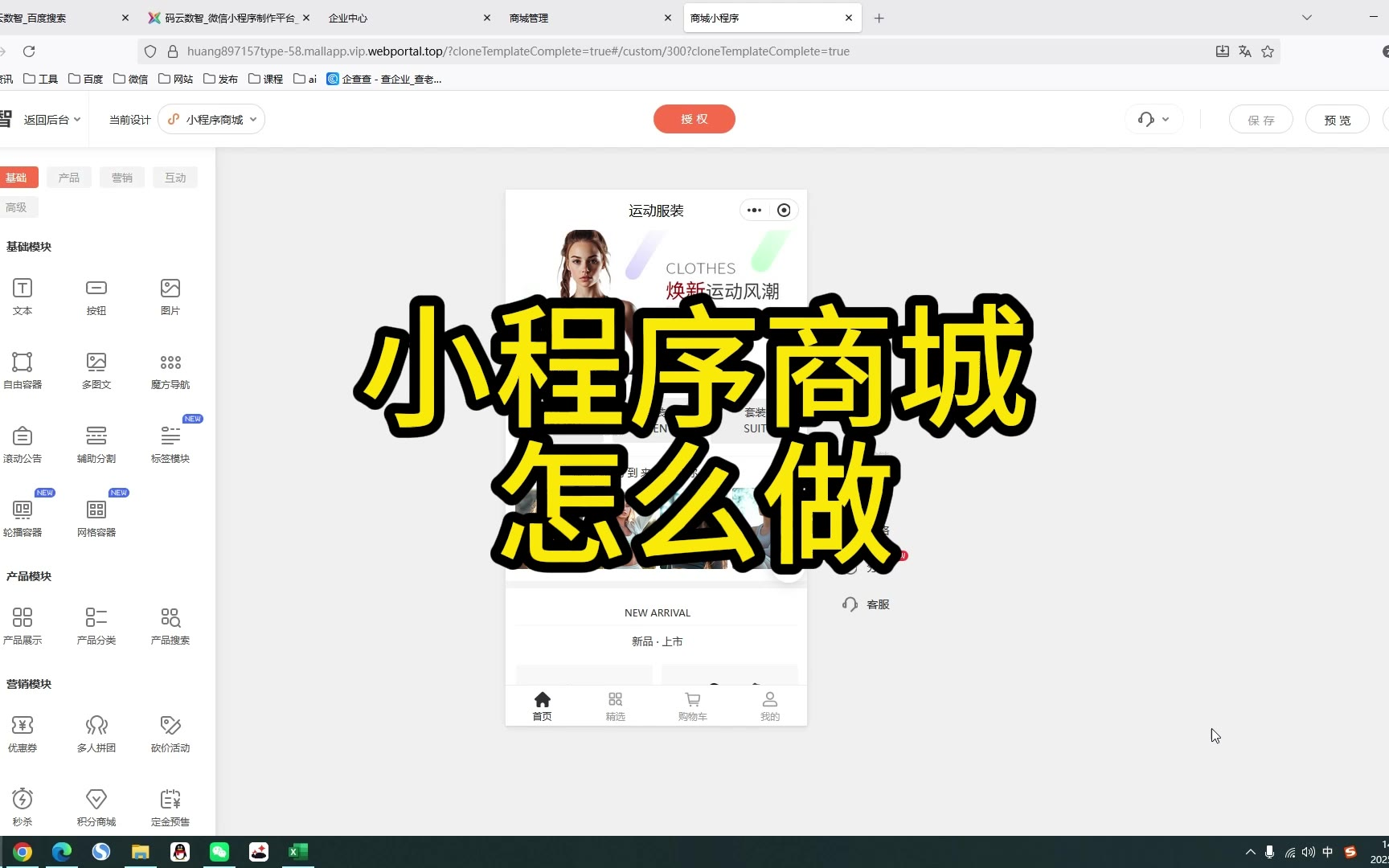Switch to the 产品 module tab

point(69,178)
